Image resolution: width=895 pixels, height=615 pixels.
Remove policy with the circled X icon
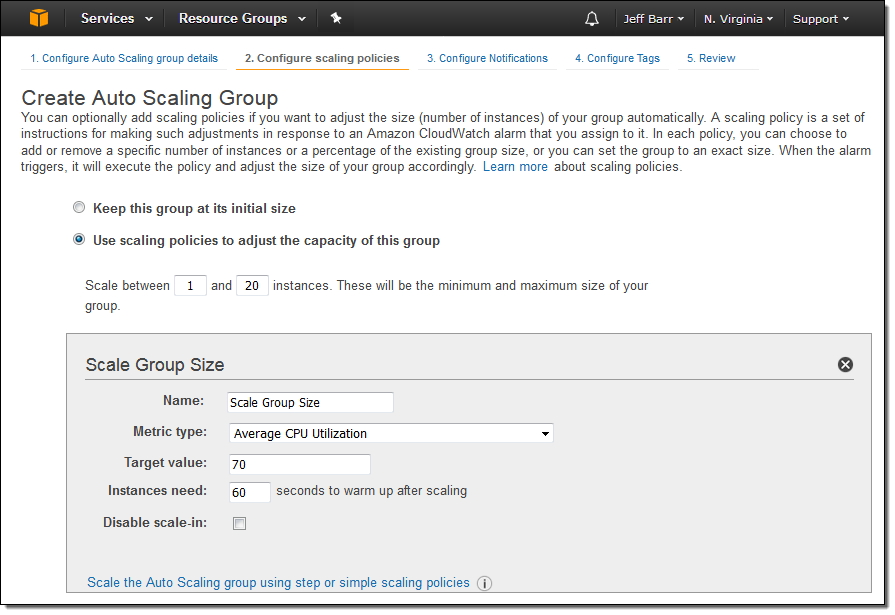point(845,365)
